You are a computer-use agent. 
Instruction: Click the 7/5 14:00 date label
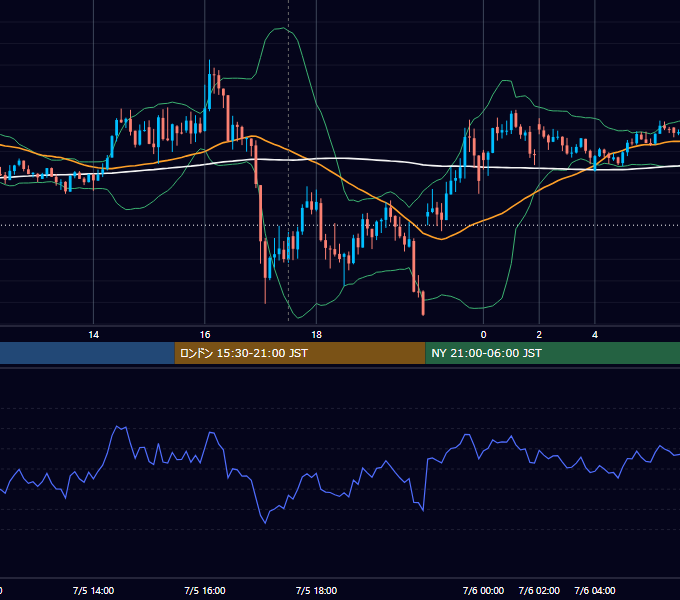coord(93,590)
